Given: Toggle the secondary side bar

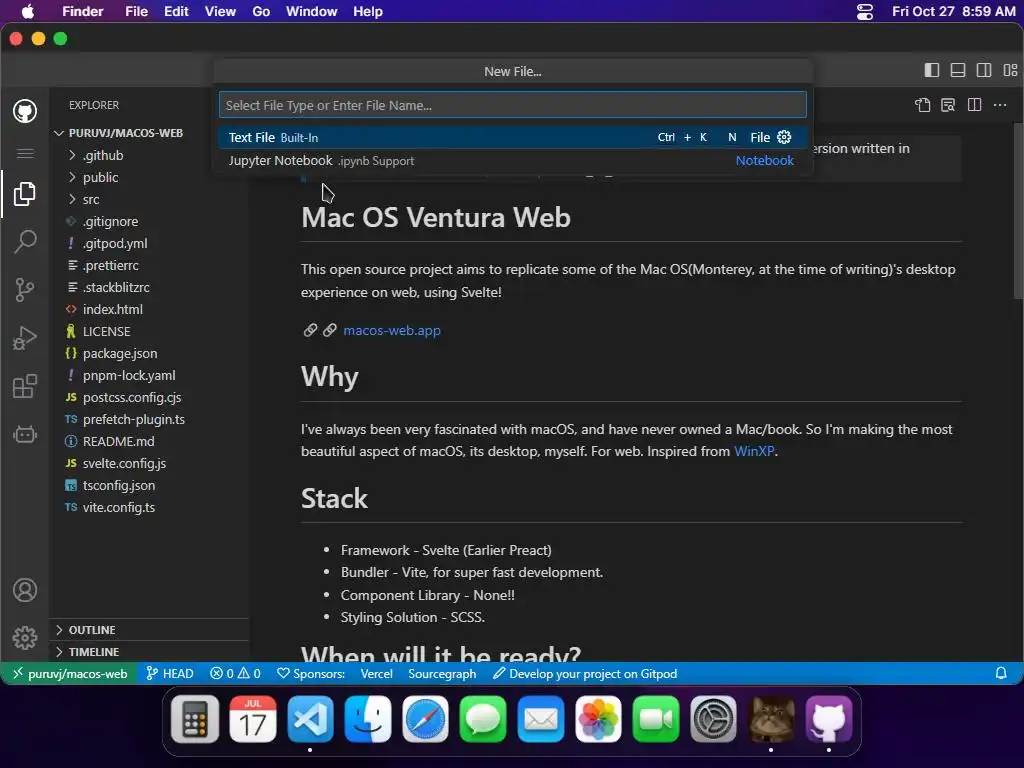Looking at the screenshot, I should click(984, 70).
